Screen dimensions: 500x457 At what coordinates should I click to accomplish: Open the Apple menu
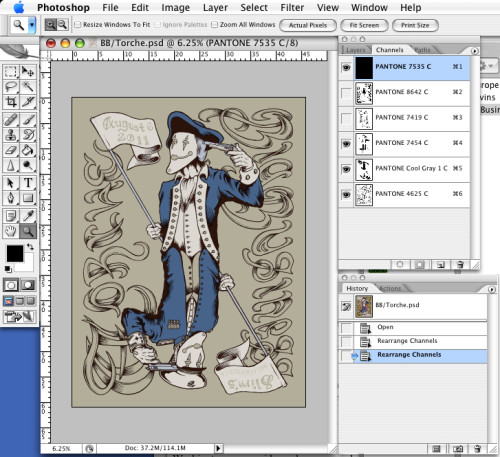click(19, 7)
